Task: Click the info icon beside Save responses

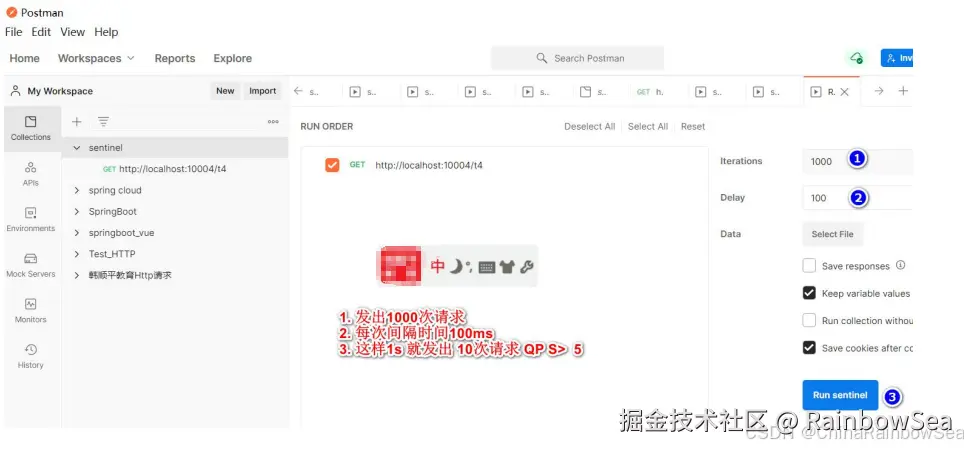Action: tap(901, 265)
